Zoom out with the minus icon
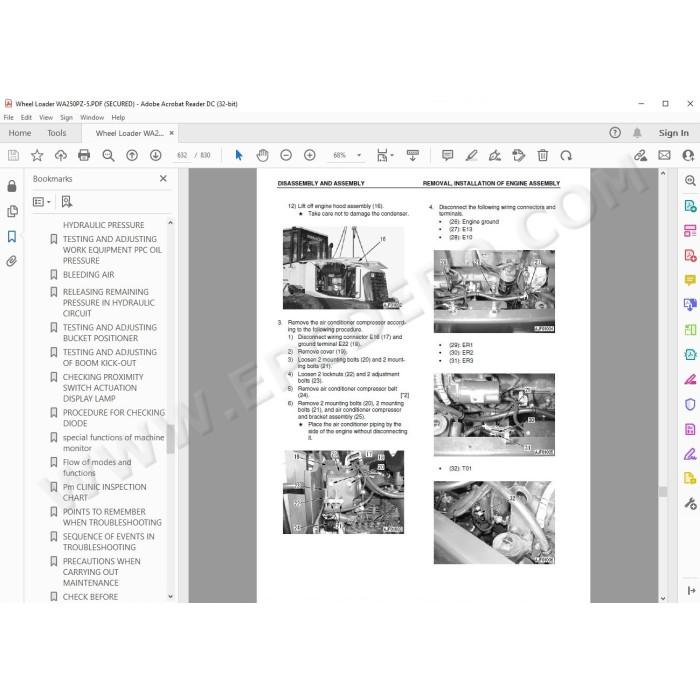The image size is (700, 700). (x=286, y=155)
